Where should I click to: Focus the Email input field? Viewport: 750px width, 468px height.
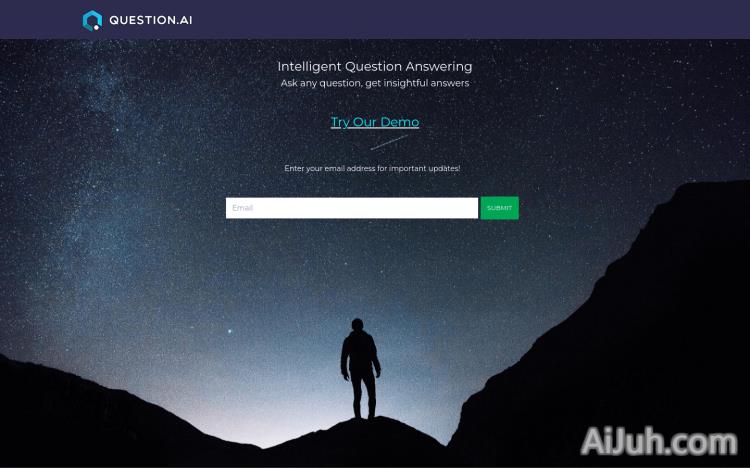(352, 208)
